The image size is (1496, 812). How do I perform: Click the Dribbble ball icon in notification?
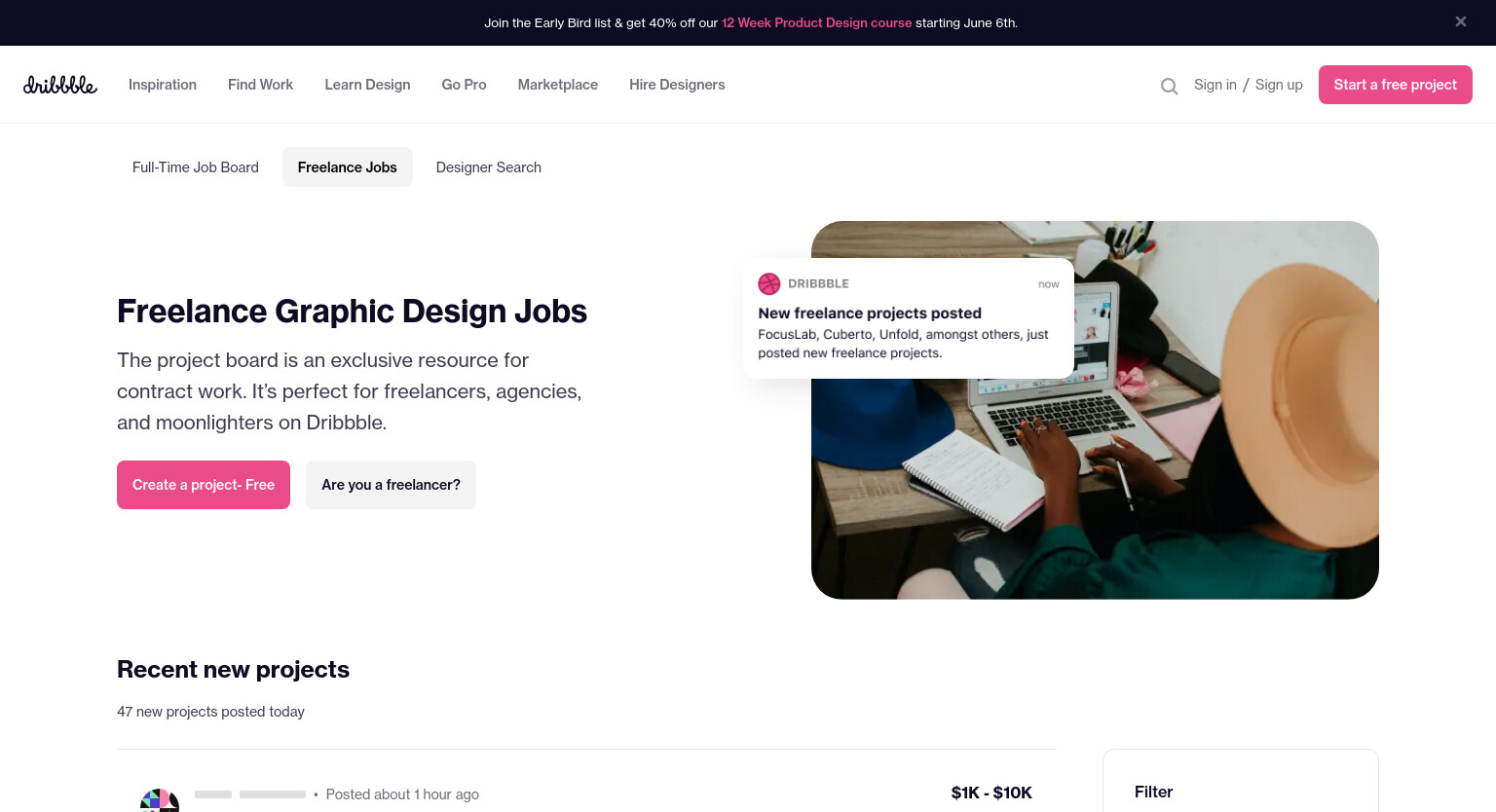(x=769, y=283)
